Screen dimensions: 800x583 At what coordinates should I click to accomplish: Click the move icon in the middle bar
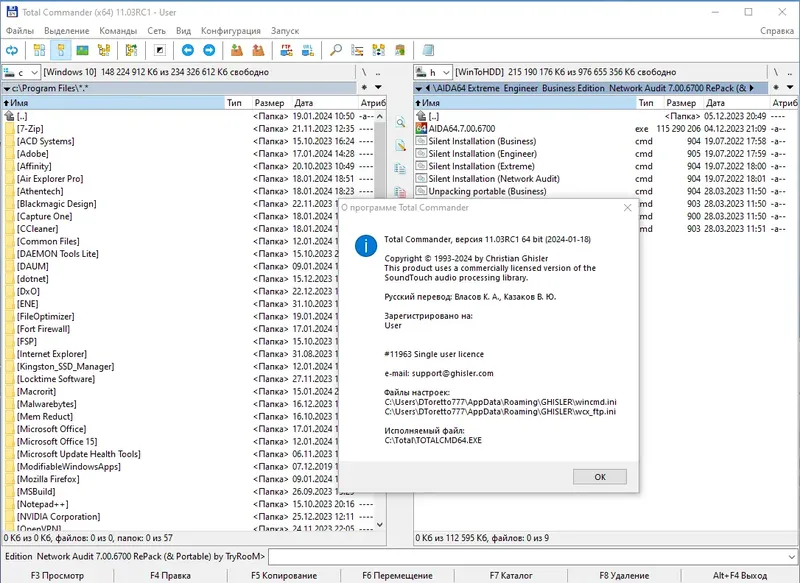click(401, 192)
